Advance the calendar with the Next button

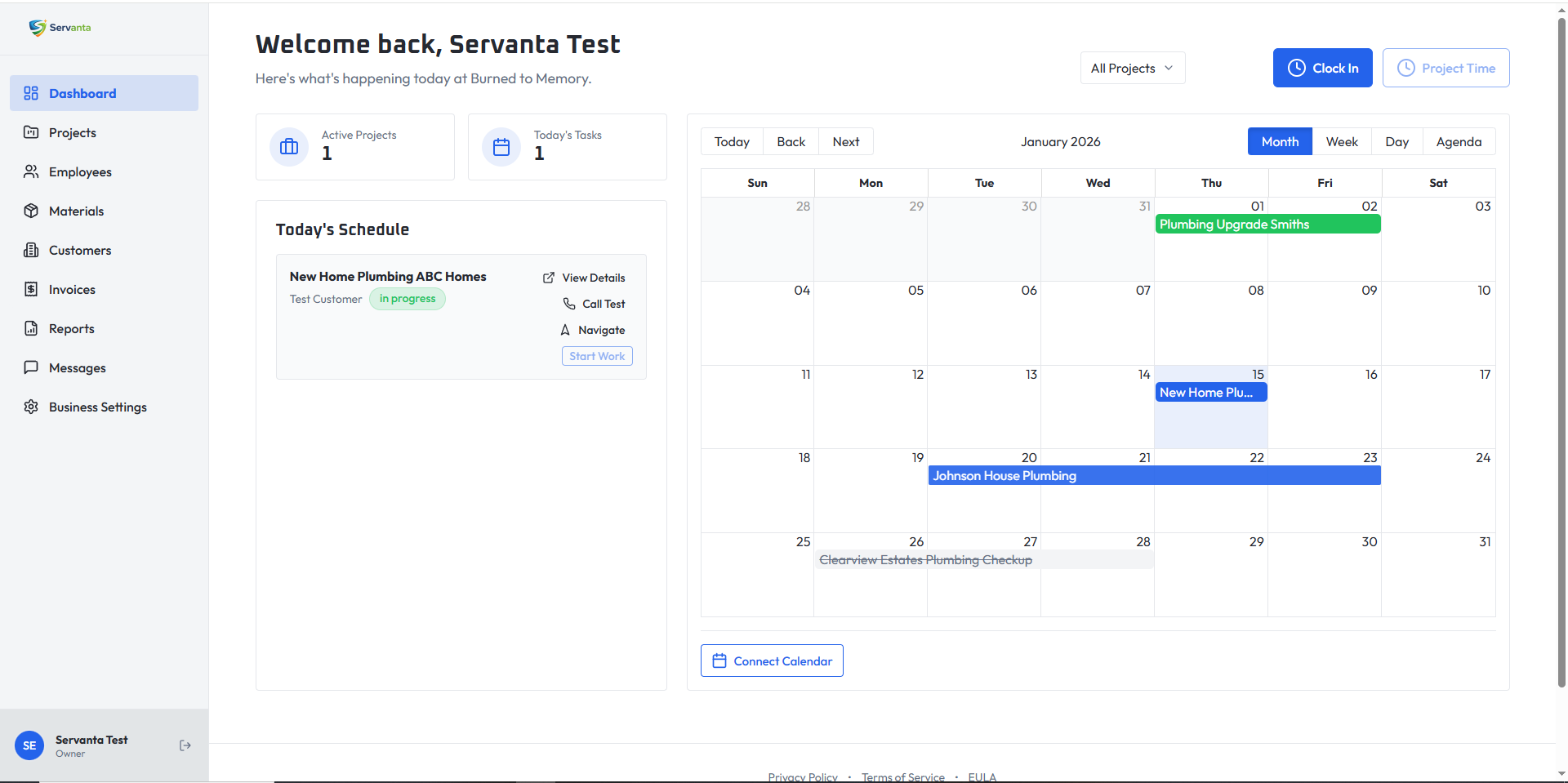(x=845, y=141)
